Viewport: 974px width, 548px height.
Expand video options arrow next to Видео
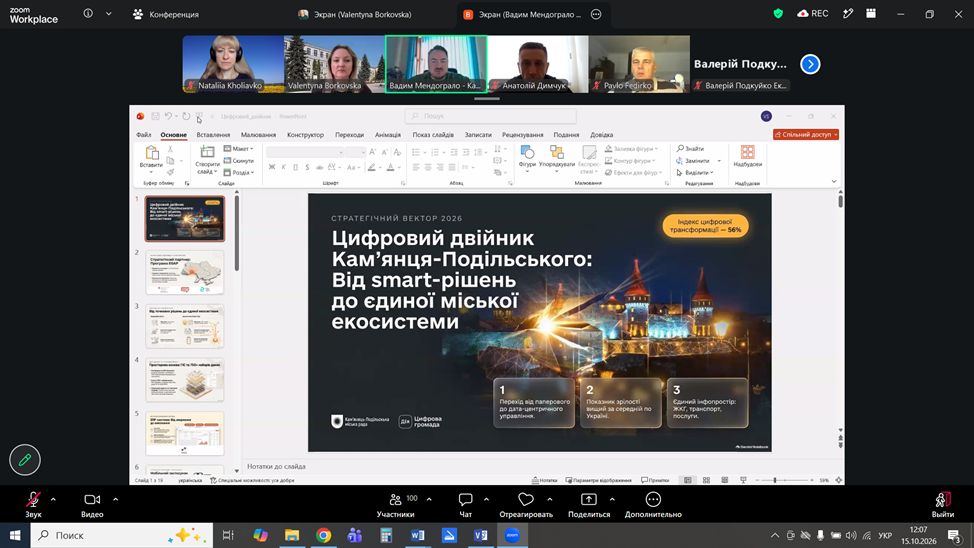coord(116,499)
